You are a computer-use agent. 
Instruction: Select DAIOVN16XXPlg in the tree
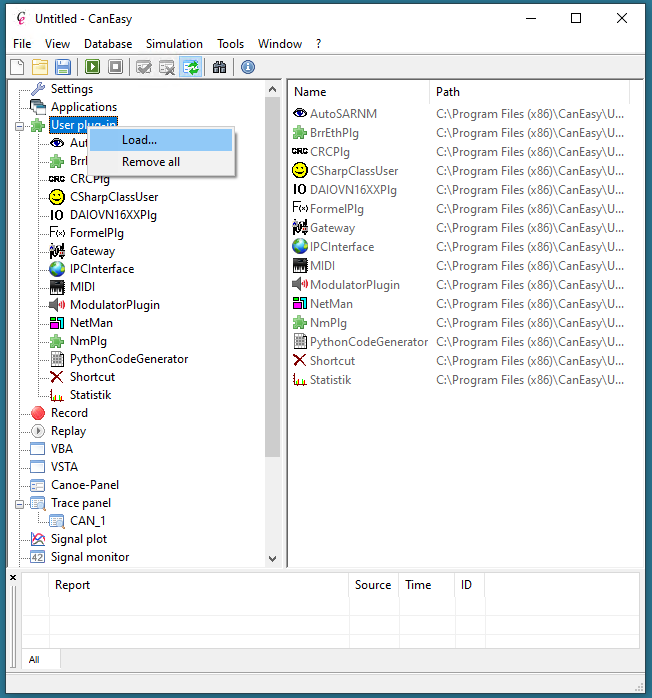[113, 215]
